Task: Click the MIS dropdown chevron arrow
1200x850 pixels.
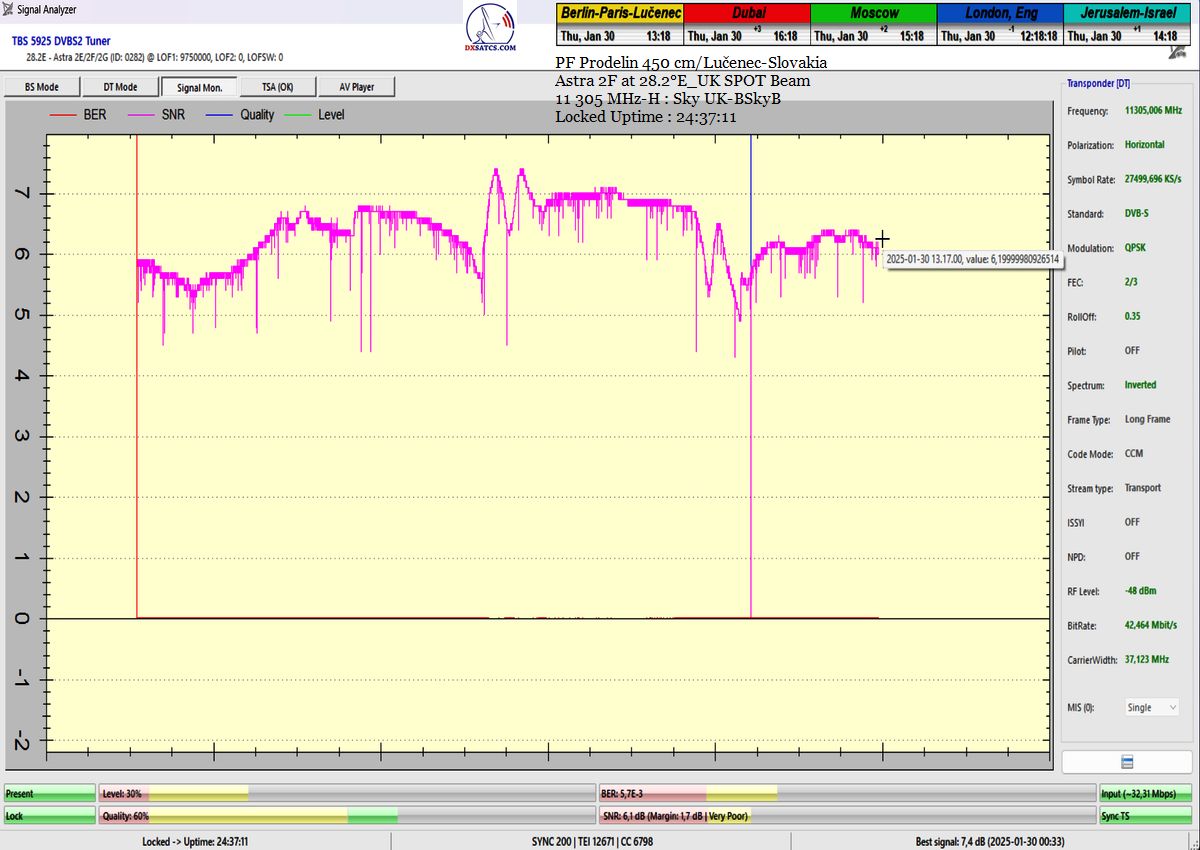Action: (x=1172, y=707)
